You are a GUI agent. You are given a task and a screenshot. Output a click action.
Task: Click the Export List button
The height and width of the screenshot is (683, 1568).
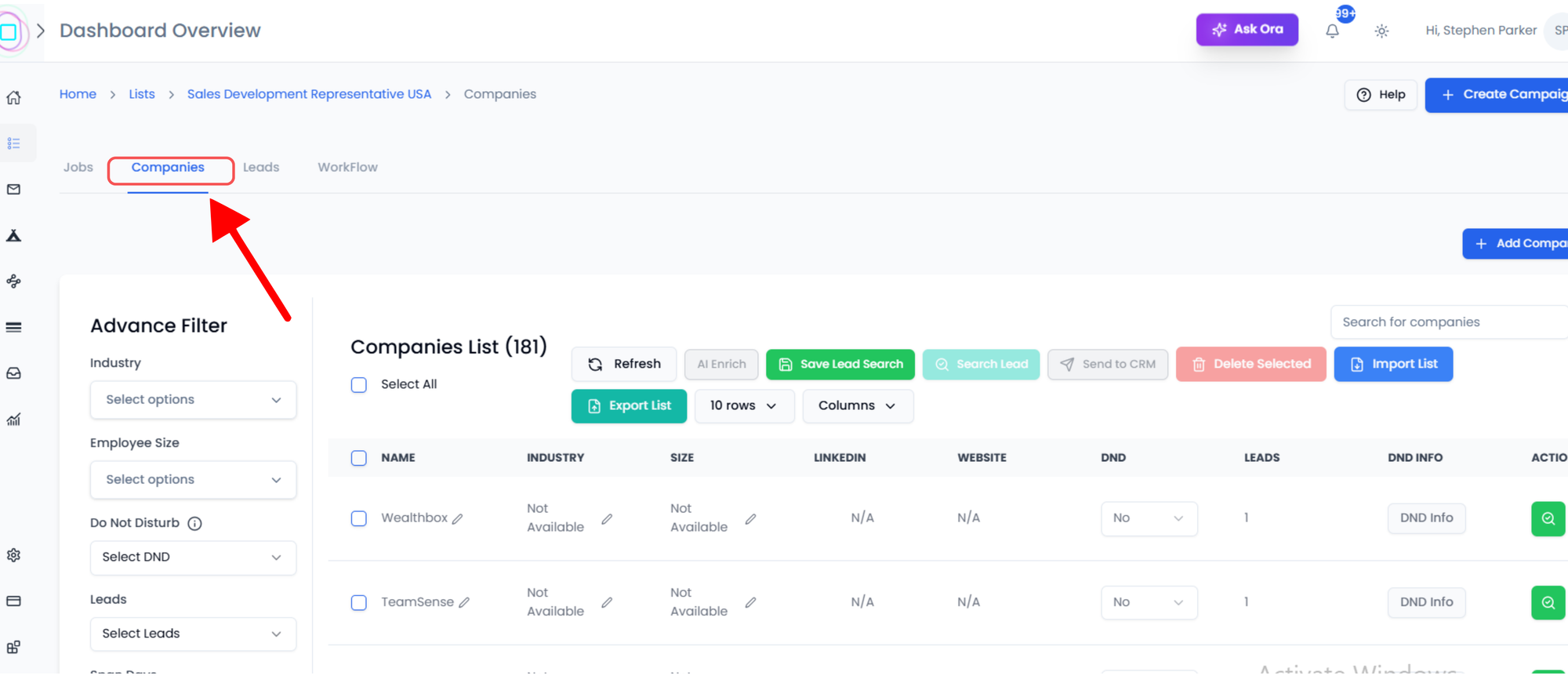coord(629,406)
